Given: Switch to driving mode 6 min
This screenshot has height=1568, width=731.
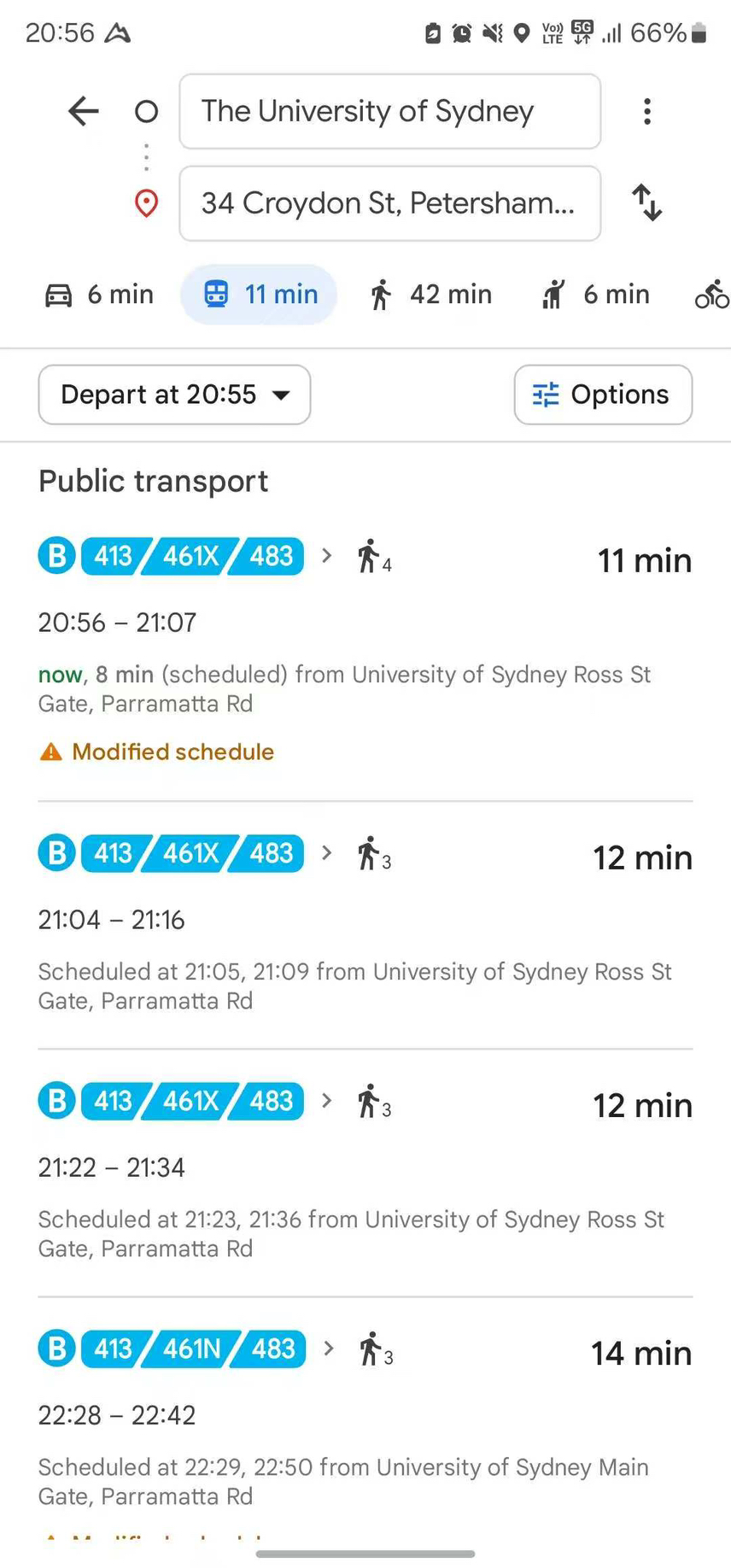Looking at the screenshot, I should pyautogui.click(x=99, y=295).
